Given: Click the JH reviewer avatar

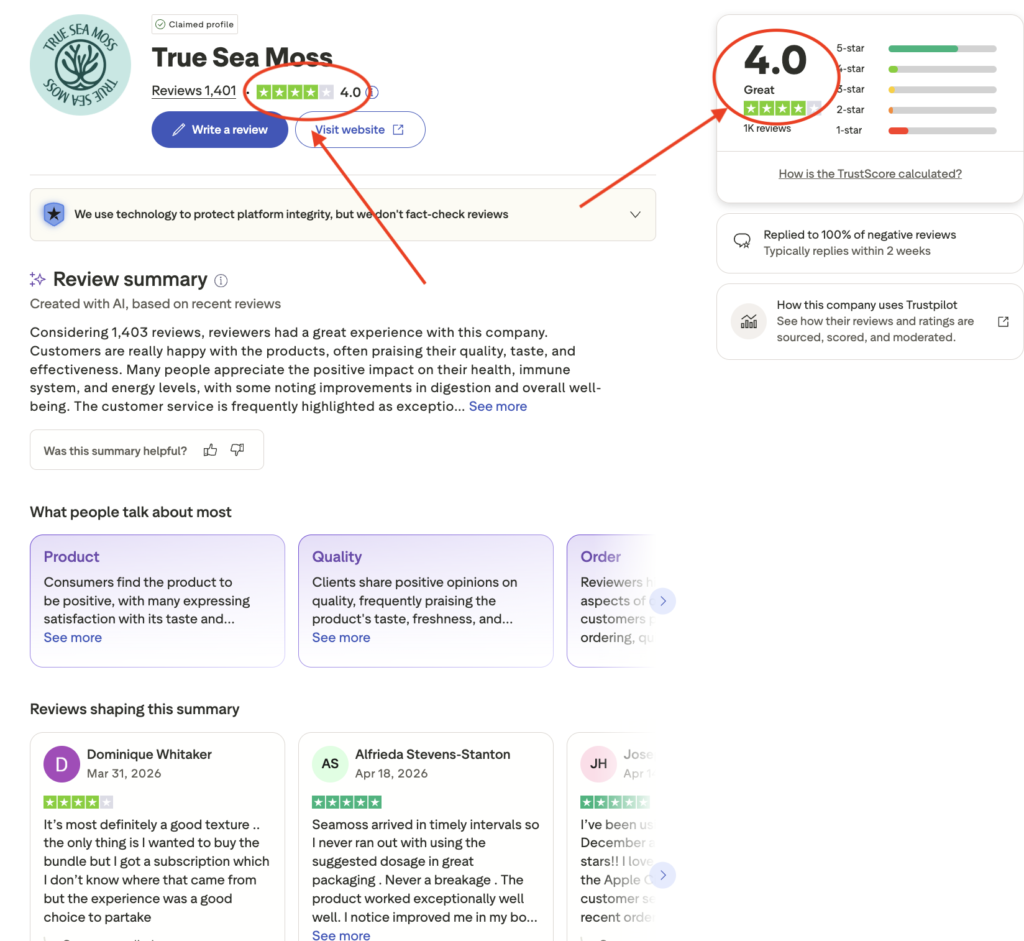Looking at the screenshot, I should (x=598, y=764).
